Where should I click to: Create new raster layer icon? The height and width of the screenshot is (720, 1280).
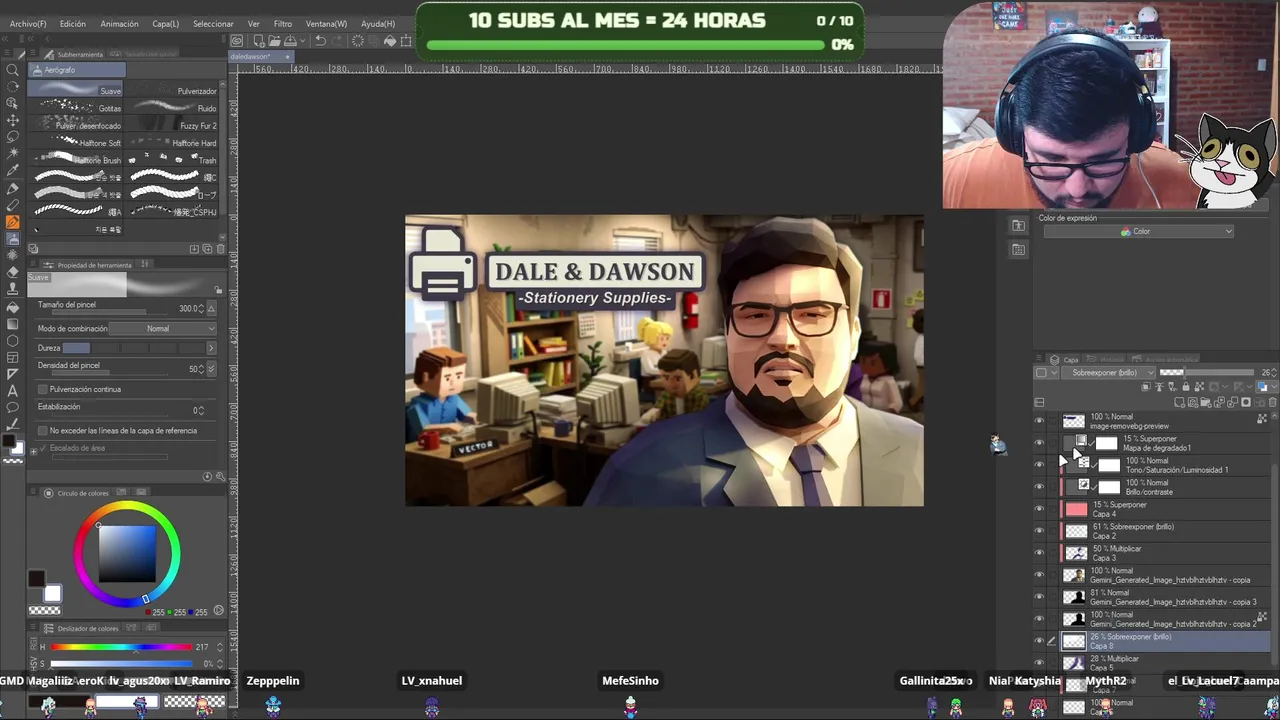pyautogui.click(x=1180, y=403)
